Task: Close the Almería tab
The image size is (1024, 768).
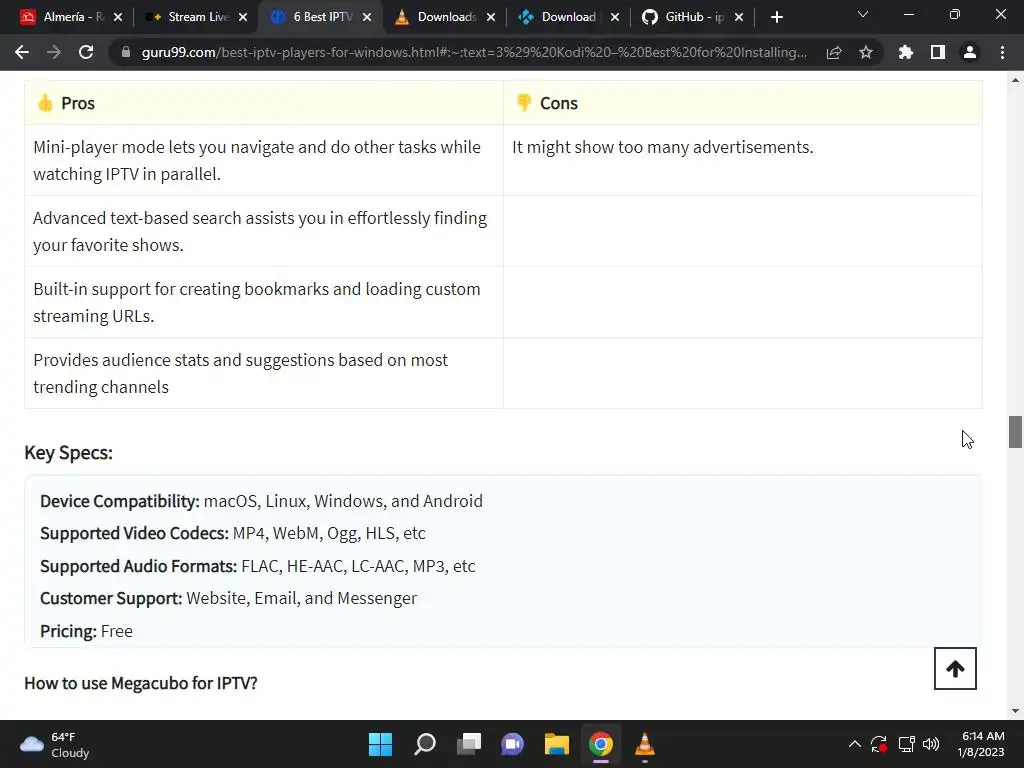Action: tap(118, 17)
